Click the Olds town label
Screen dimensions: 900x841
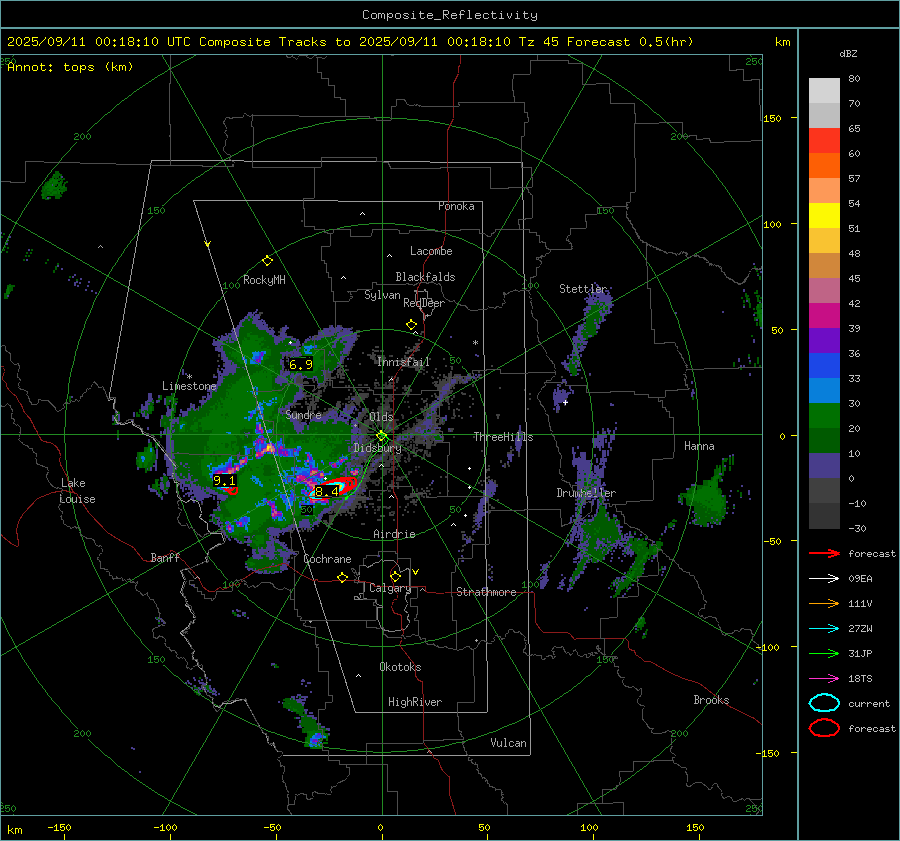[381, 417]
